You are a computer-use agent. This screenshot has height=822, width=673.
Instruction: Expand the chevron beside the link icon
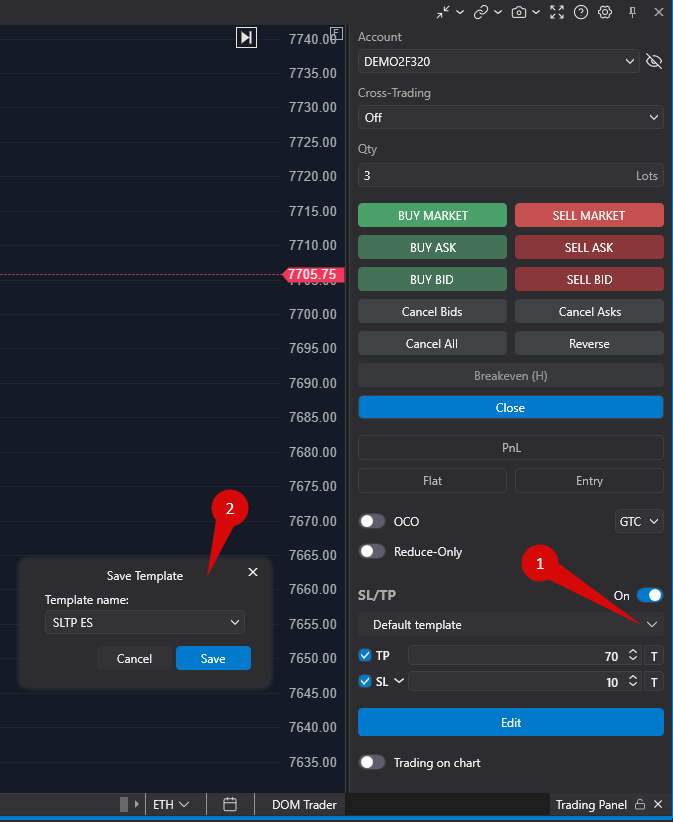498,12
